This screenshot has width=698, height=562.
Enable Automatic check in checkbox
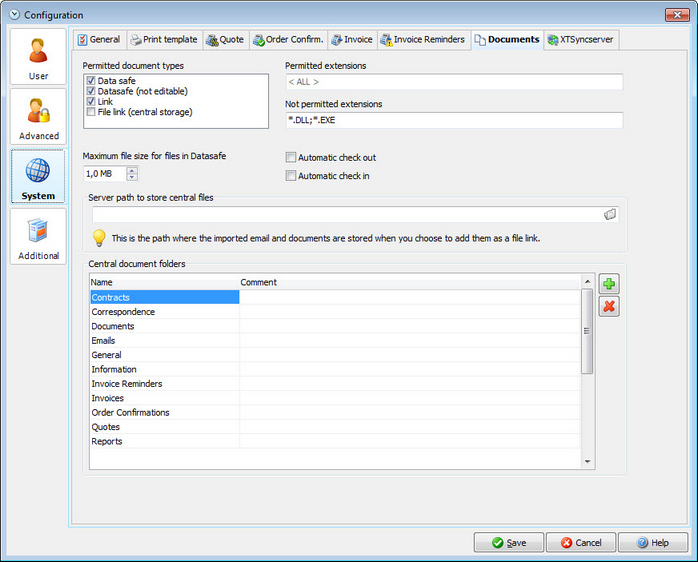point(291,175)
